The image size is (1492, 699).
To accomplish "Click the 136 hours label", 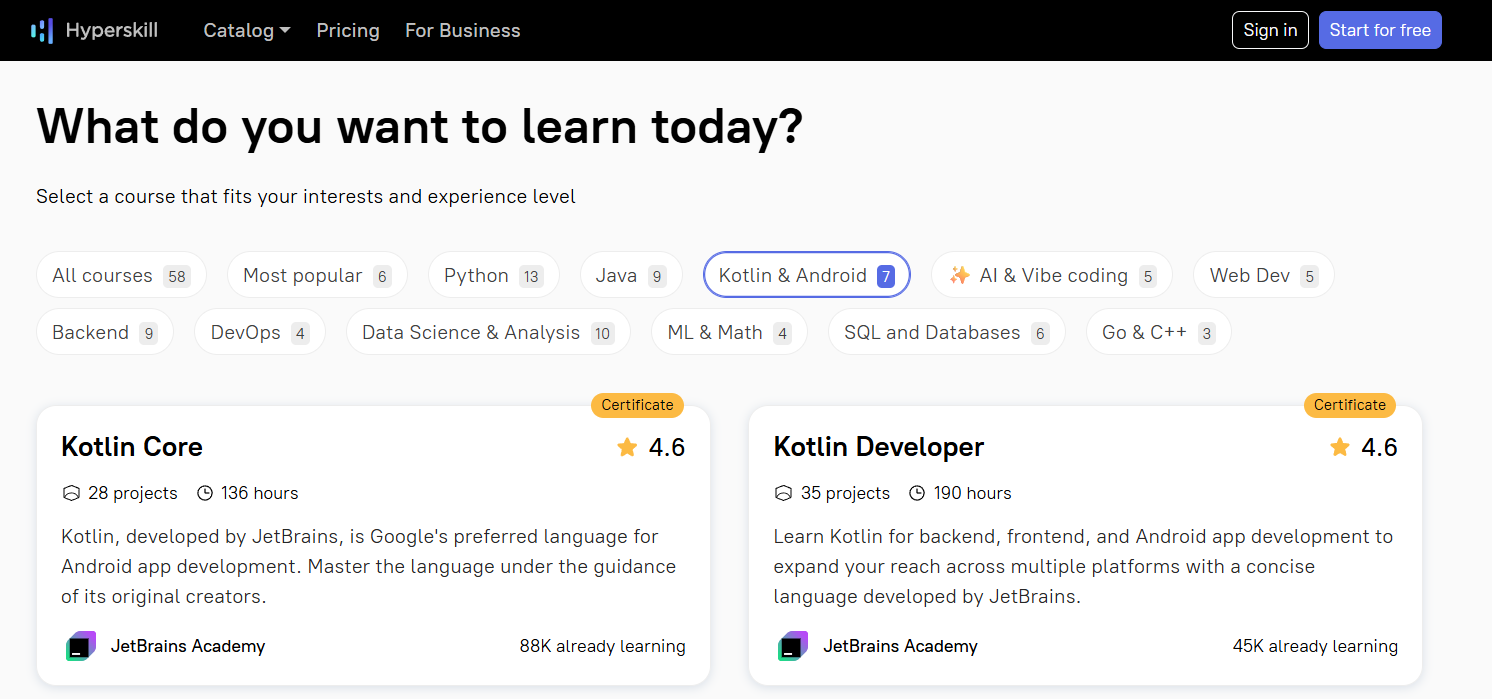I will (x=260, y=493).
